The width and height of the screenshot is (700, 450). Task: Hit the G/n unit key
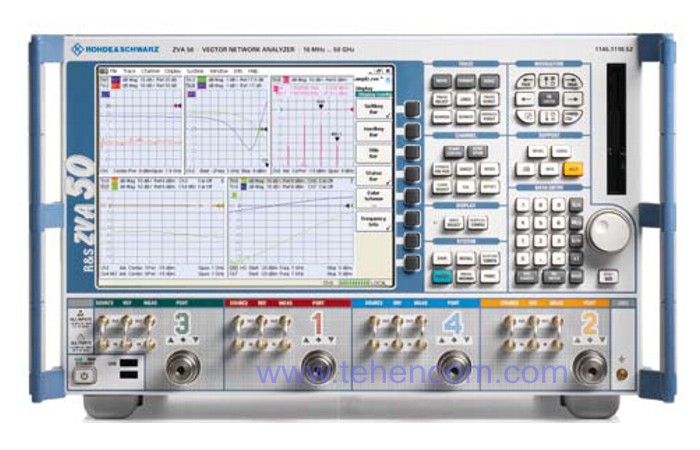tap(576, 205)
